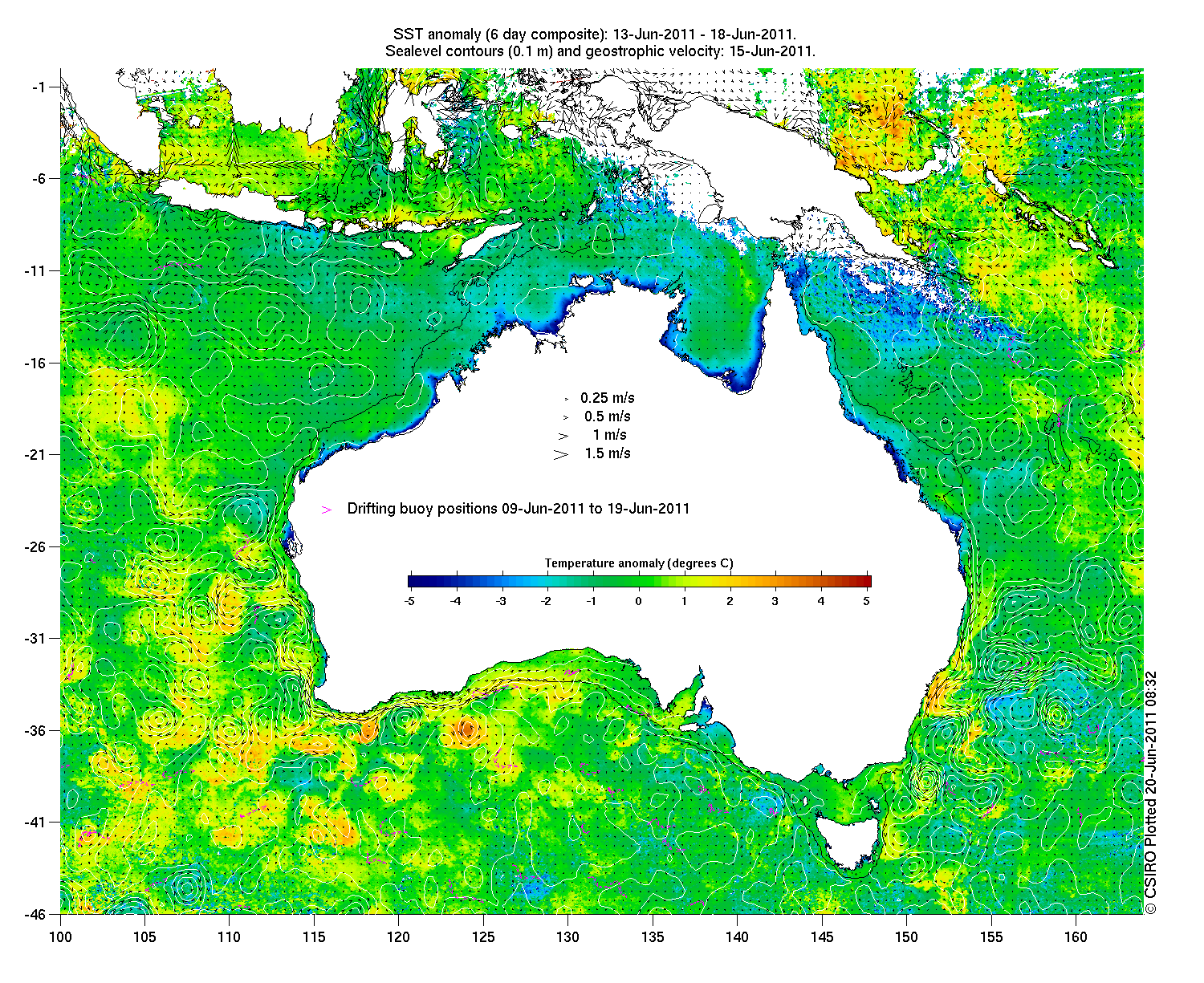Click the 'Drifting buoy positions' legend text
The height and width of the screenshot is (983, 1204).
point(519,509)
